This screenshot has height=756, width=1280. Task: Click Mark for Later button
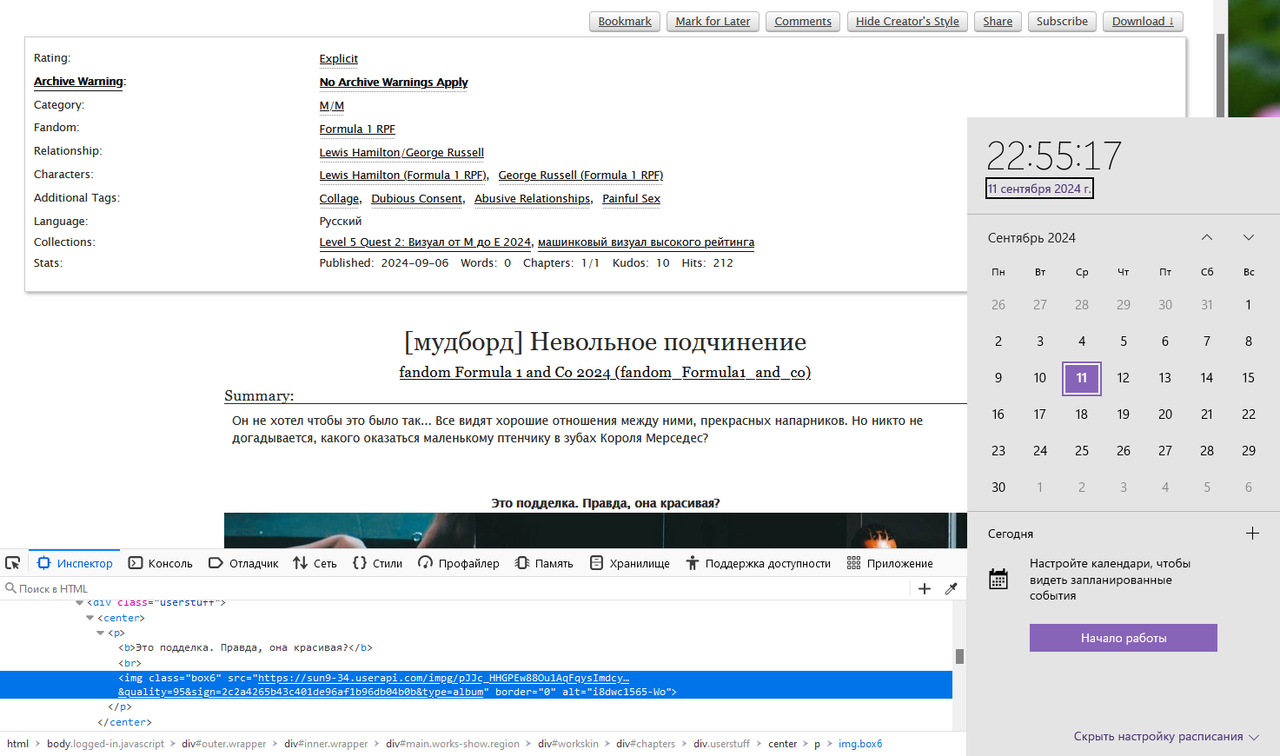click(713, 21)
